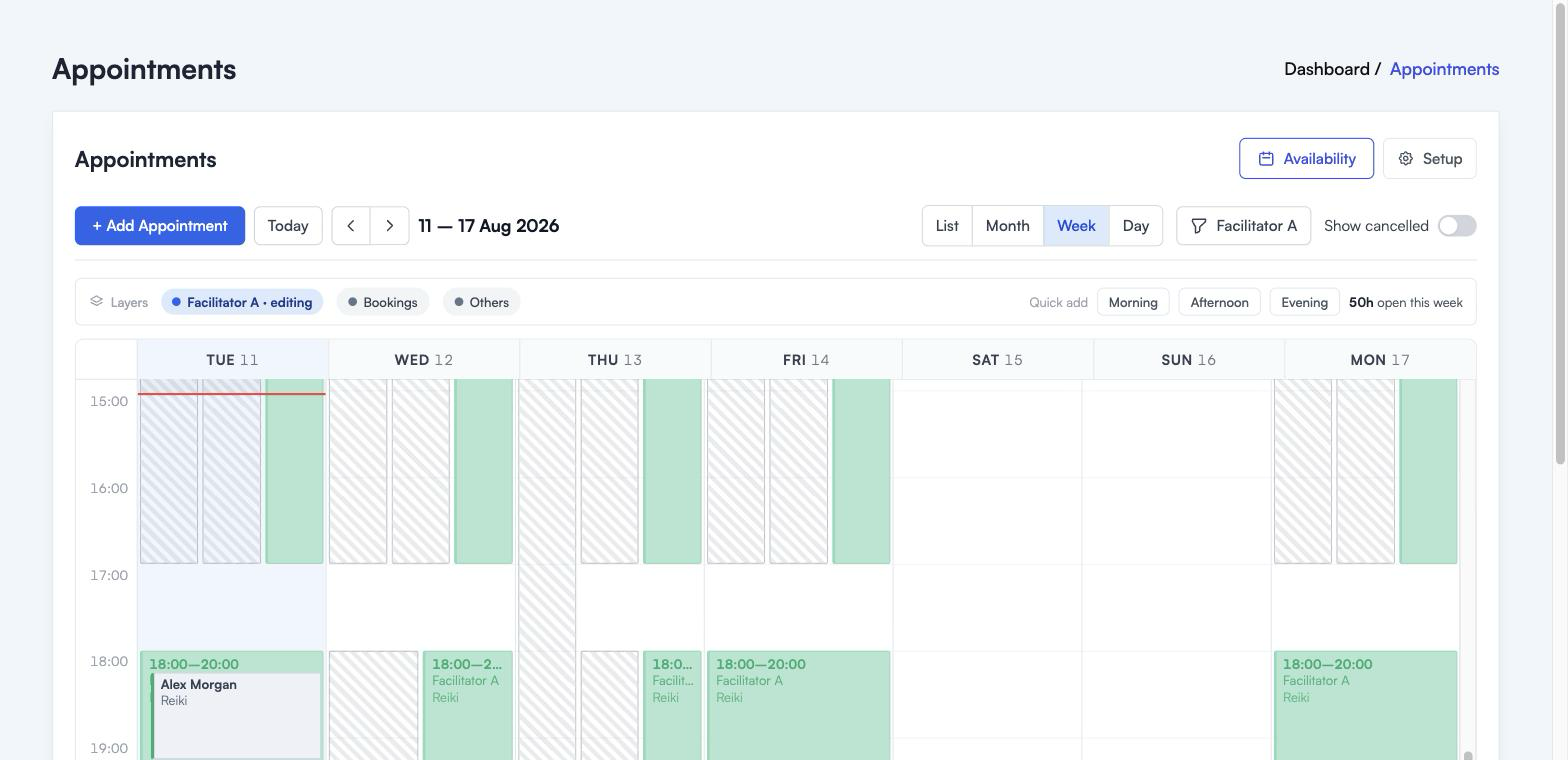
Task: Click the page scrollbar thumb
Action: 1561,232
